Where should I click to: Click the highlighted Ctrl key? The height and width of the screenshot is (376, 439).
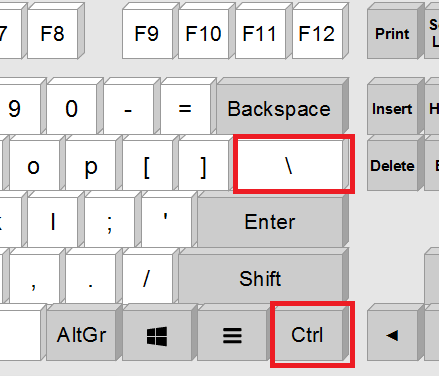pyautogui.click(x=312, y=334)
